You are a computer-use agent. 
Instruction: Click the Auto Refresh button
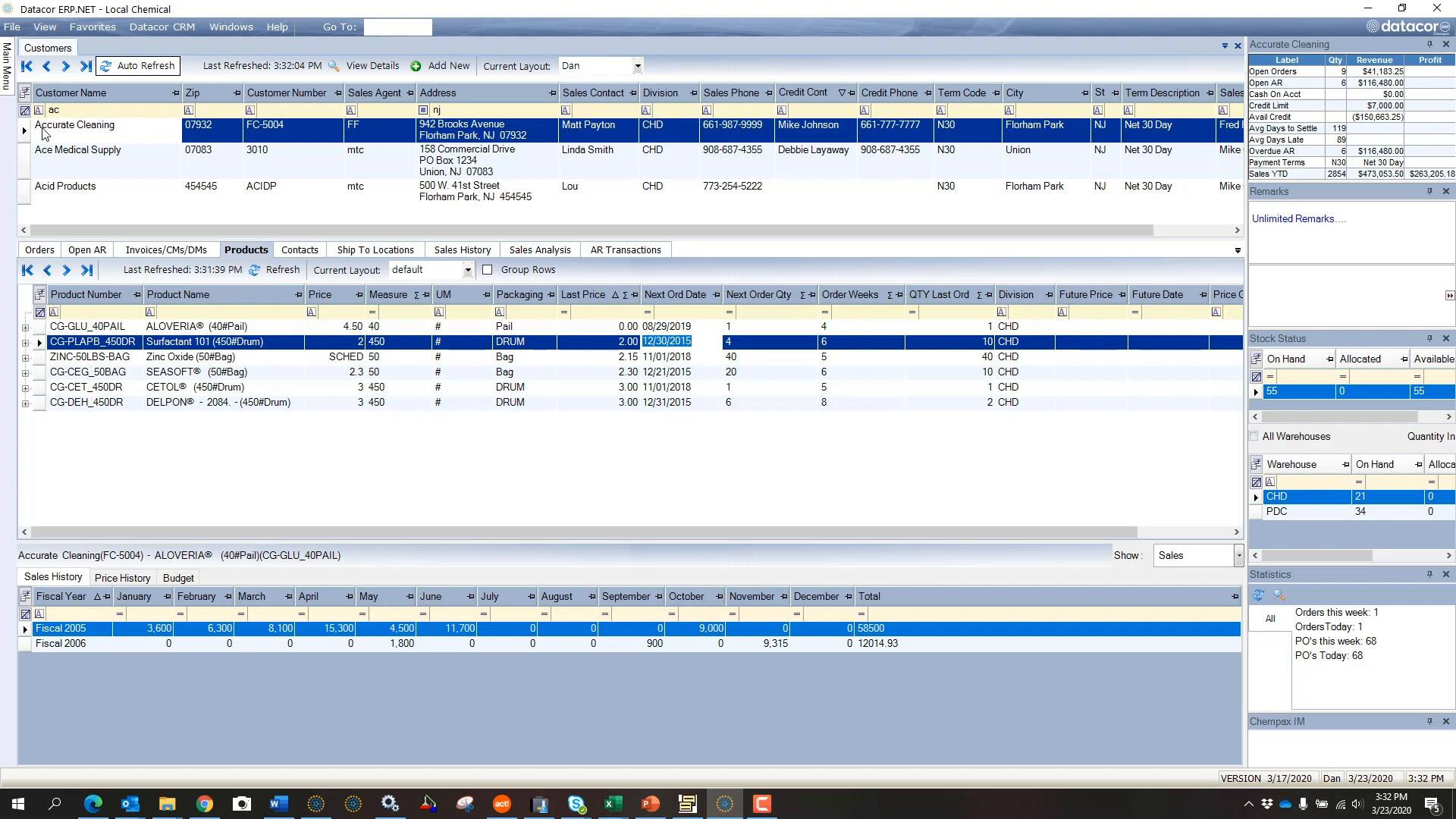click(137, 66)
